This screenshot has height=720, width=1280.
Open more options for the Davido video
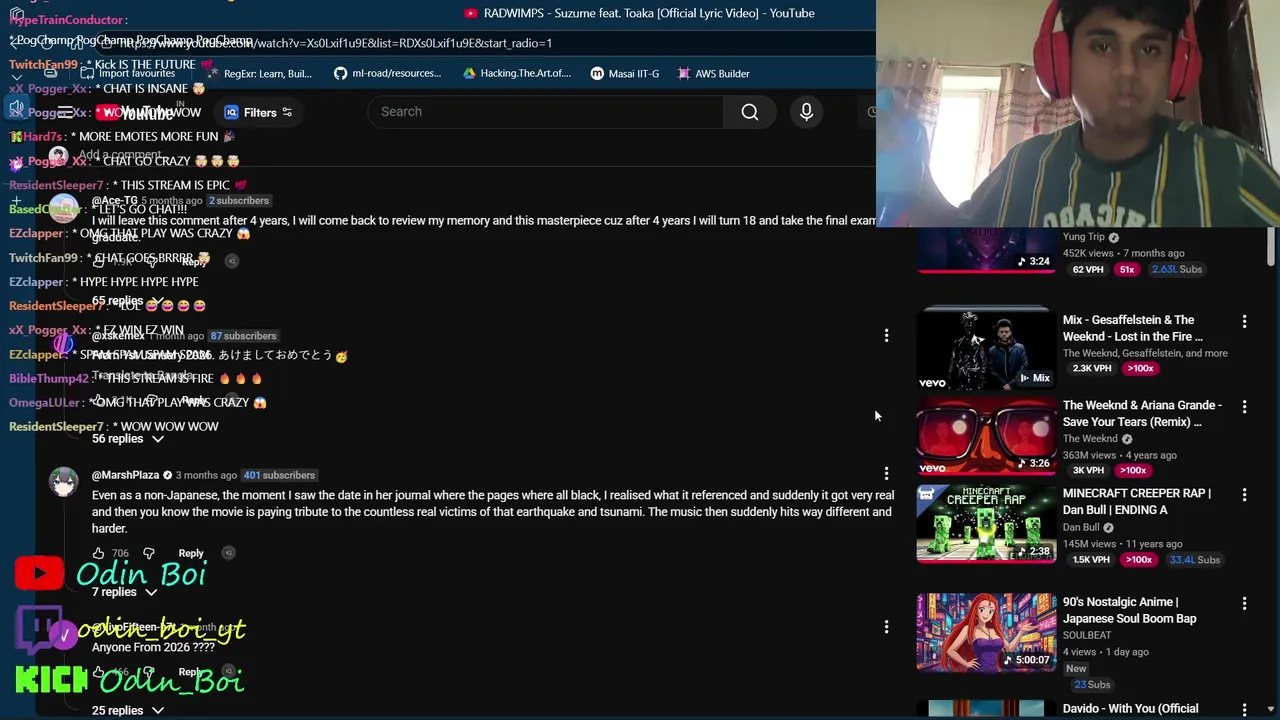[1244, 710]
